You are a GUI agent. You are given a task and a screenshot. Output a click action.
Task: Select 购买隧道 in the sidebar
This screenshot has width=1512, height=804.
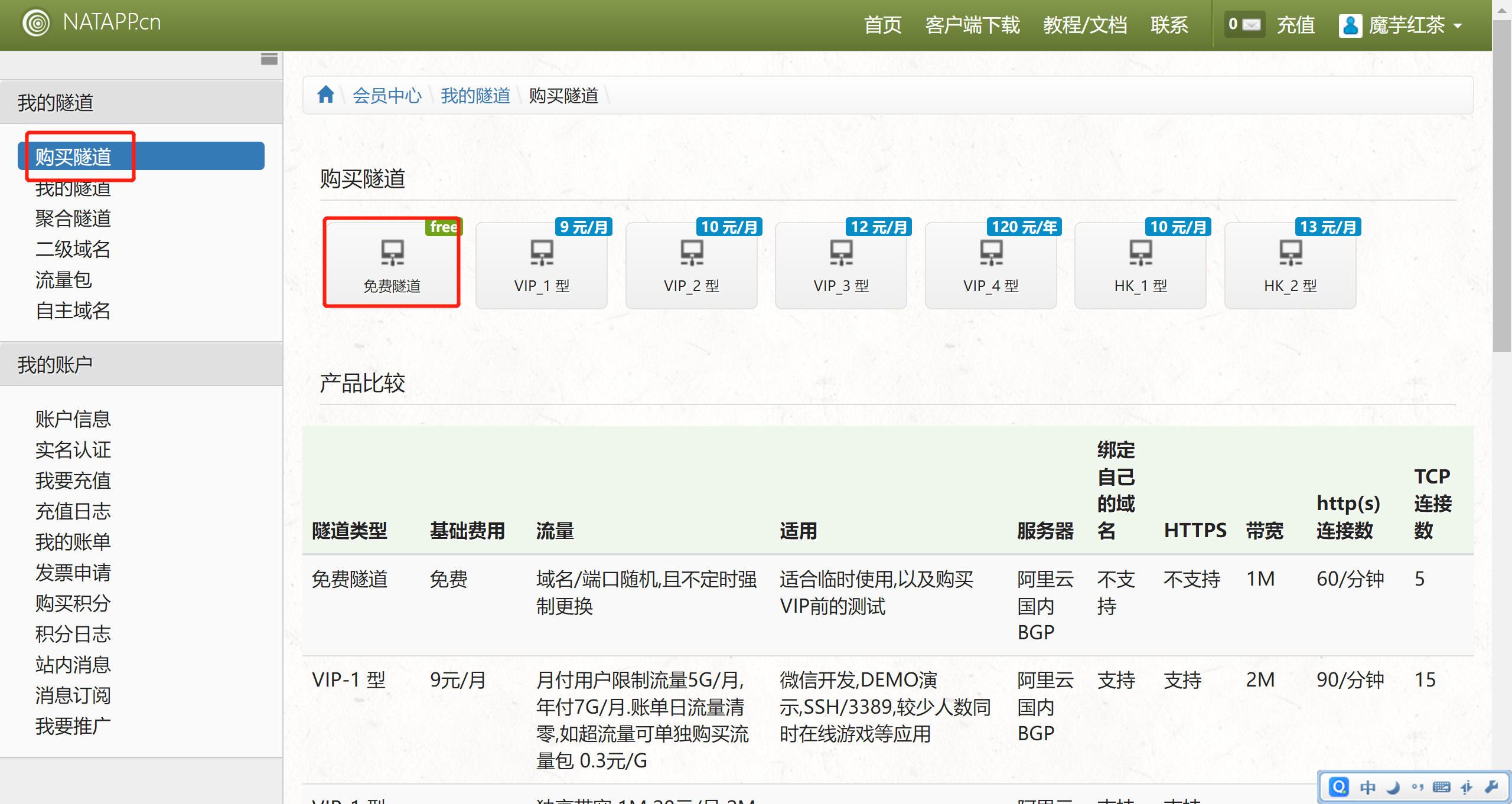pos(141,156)
